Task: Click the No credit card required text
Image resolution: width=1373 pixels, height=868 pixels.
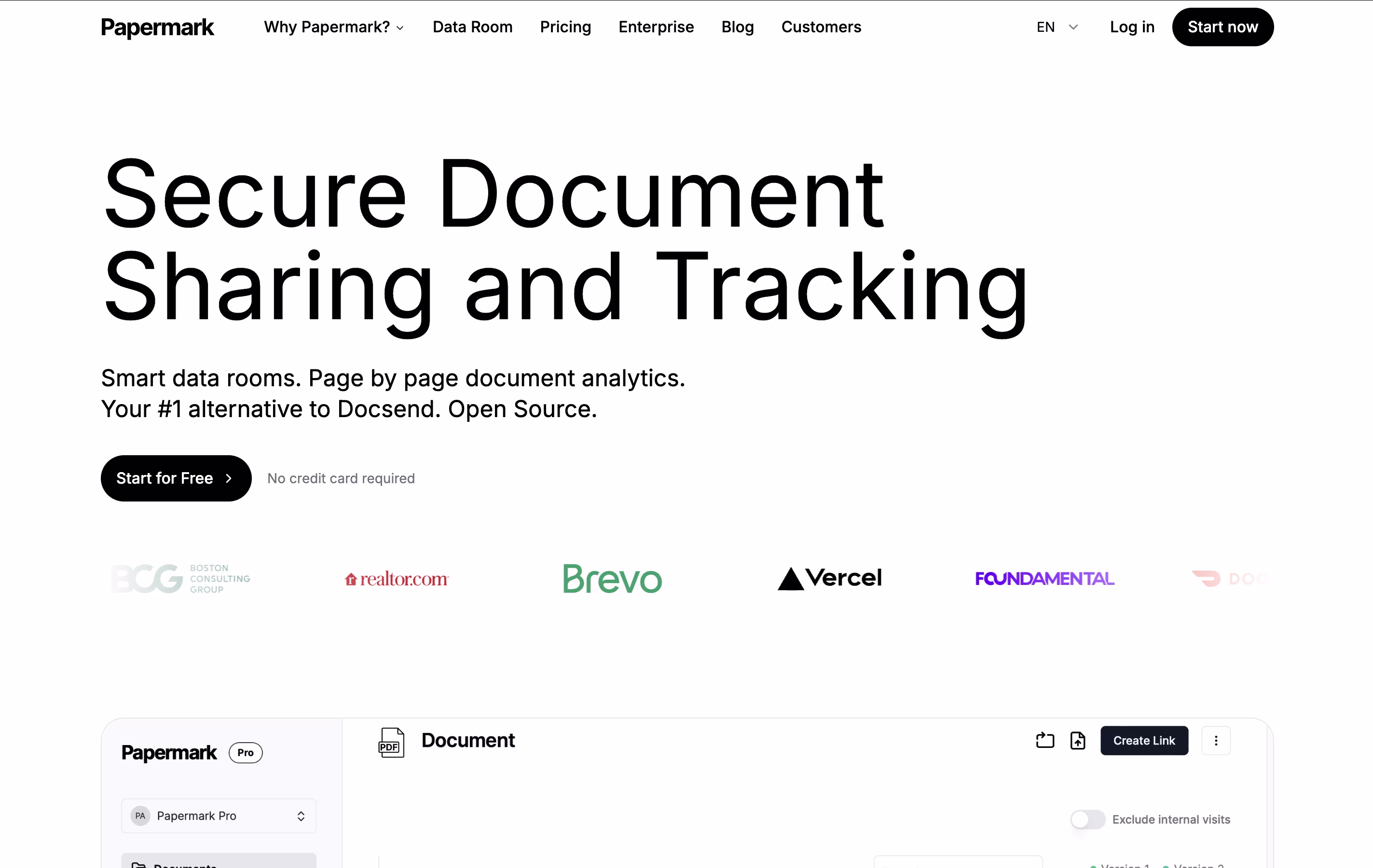Action: click(x=341, y=478)
